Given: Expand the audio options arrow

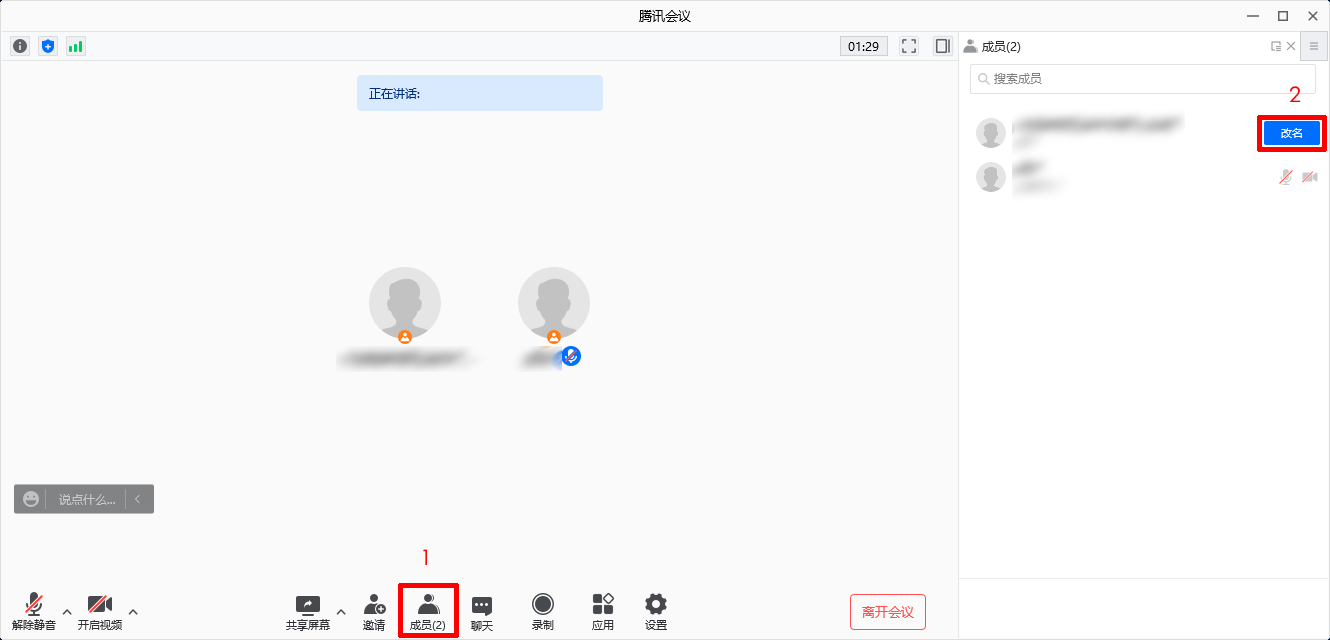Looking at the screenshot, I should [x=67, y=611].
